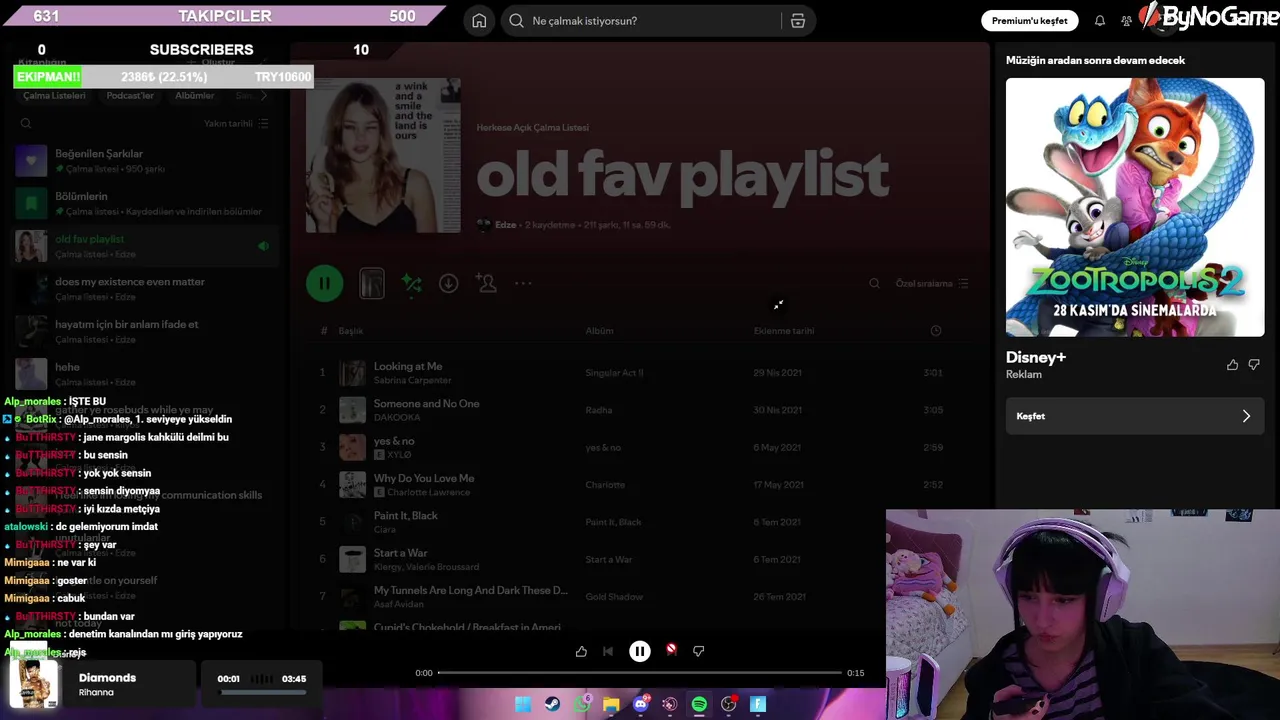Select the "Çalma Listeleri" filter chip
Screen dimensions: 1280x720
click(54, 96)
